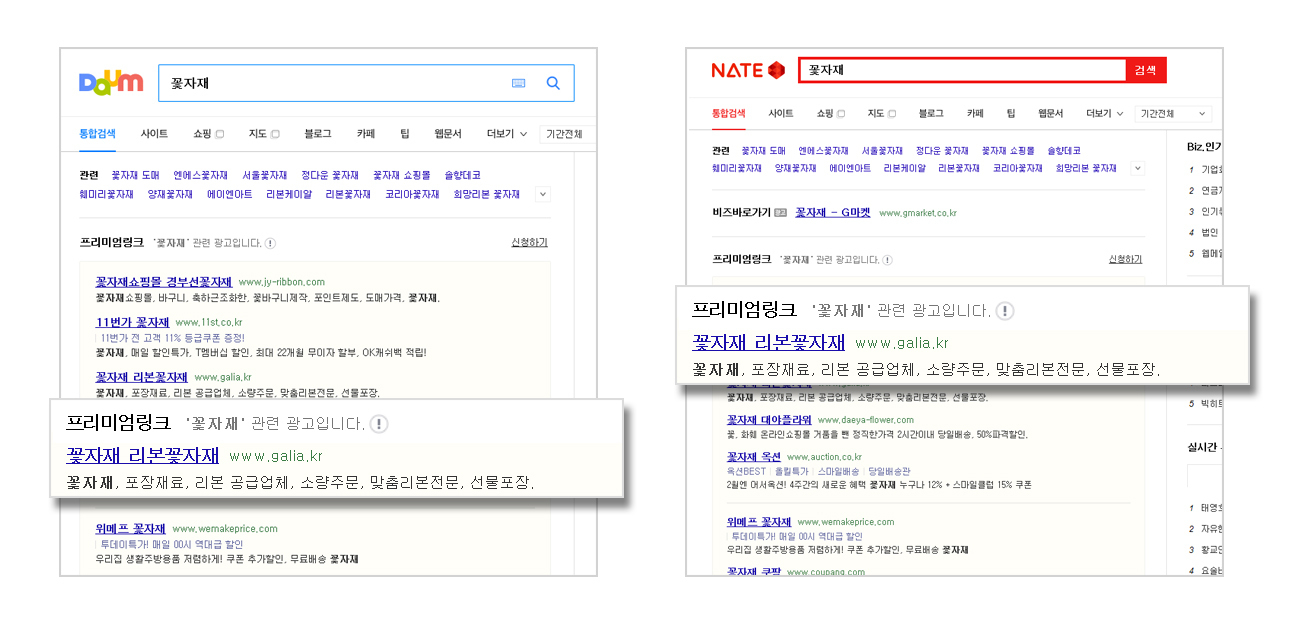
Task: Click related keyword 희망리본 꽃자재 in Nate
Action: point(1086,169)
